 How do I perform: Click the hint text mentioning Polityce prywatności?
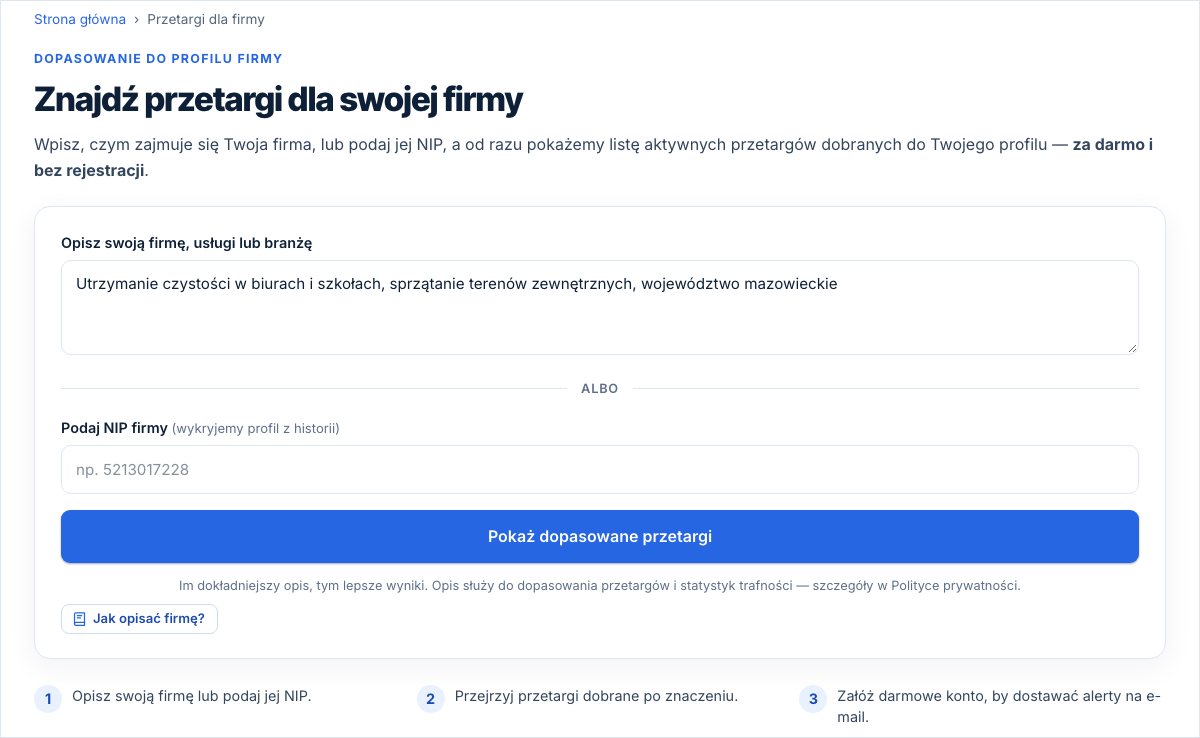[600, 586]
